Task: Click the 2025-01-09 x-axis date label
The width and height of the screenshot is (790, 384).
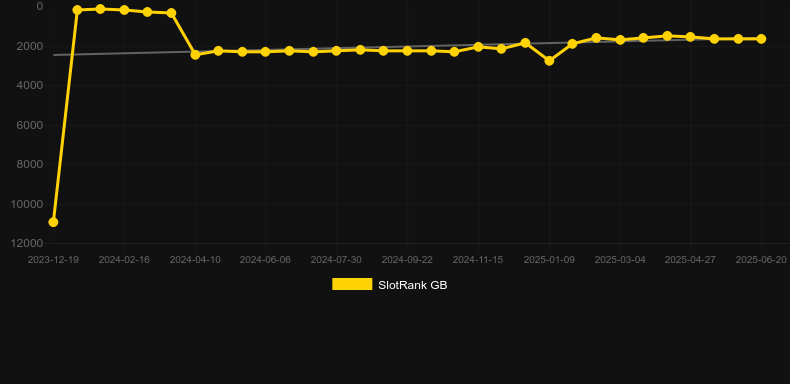Action: [549, 260]
